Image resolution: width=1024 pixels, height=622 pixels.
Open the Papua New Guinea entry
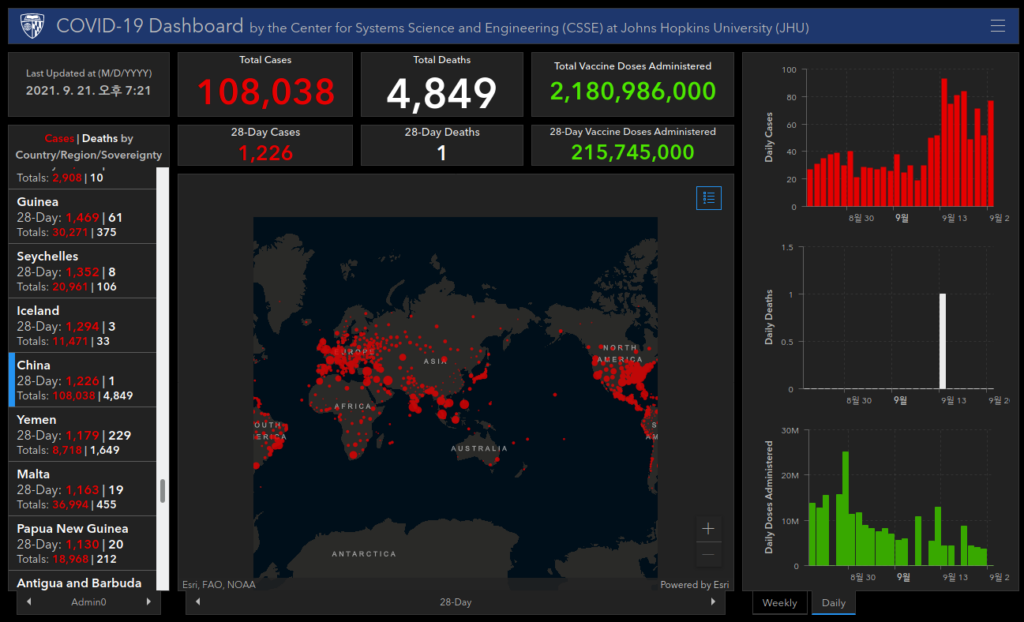click(x=82, y=544)
